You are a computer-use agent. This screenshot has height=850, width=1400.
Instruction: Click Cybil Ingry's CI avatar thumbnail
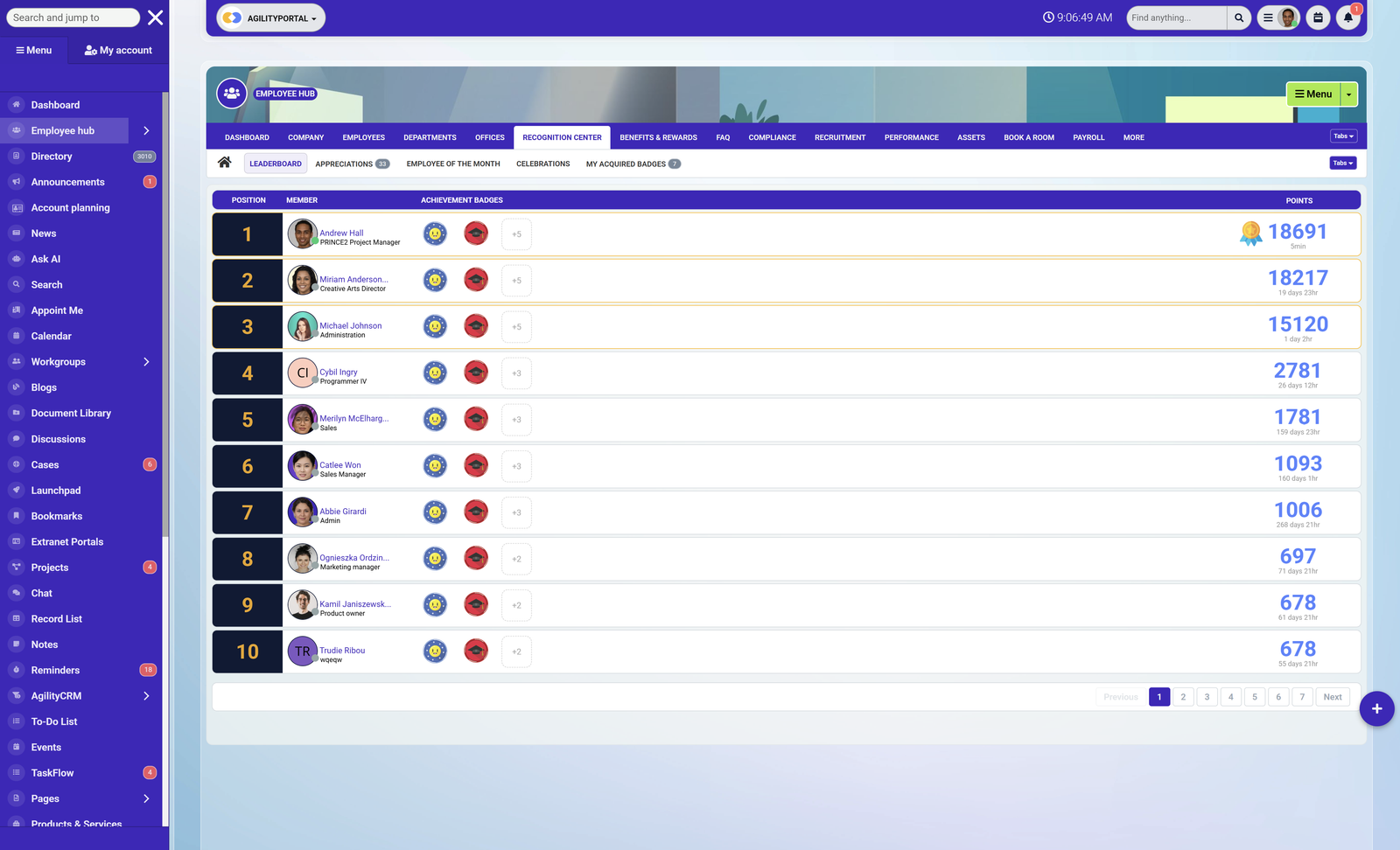[x=302, y=373]
